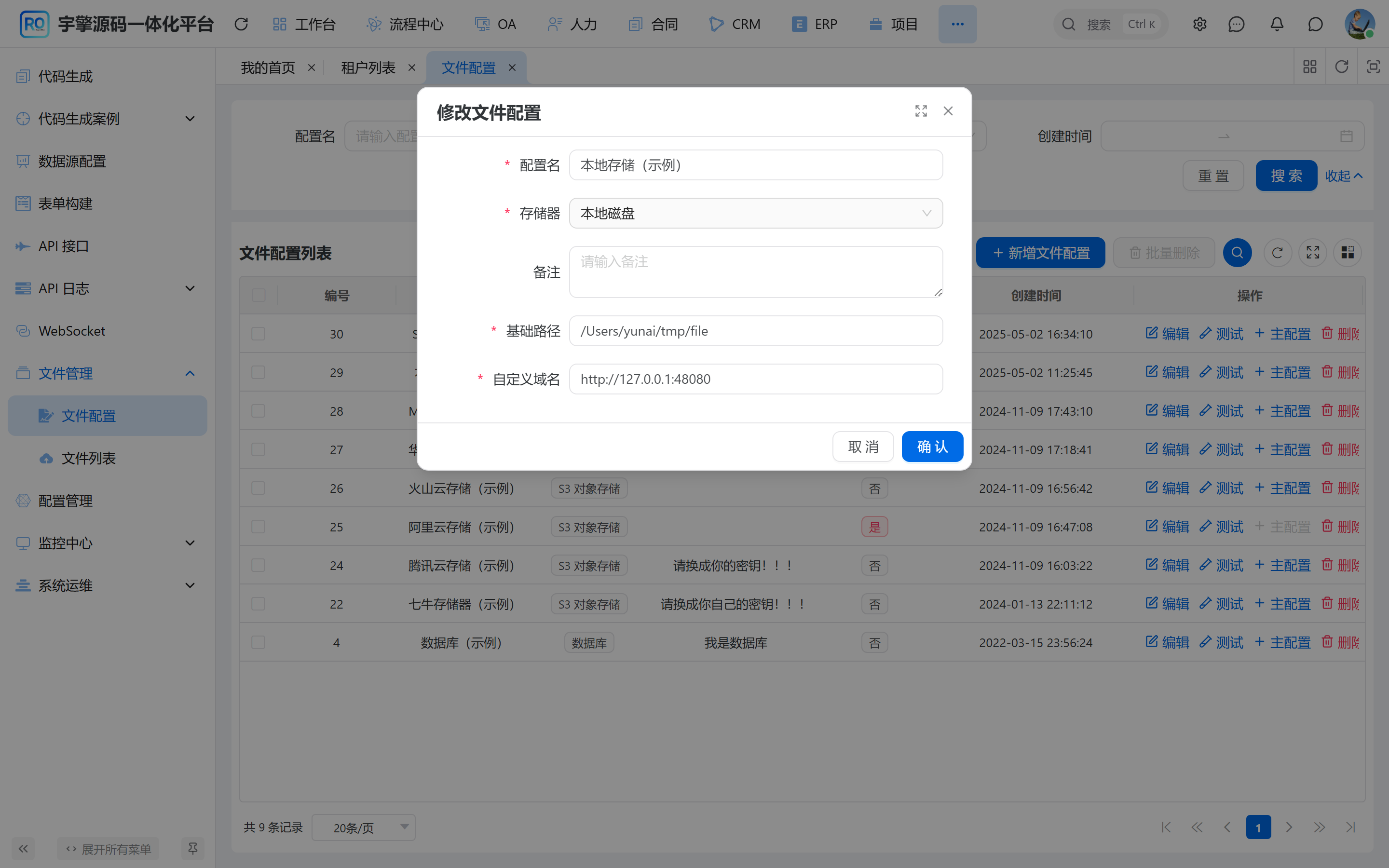This screenshot has width=1389, height=868.
Task: Click the 基础路径 input field
Action: click(755, 331)
